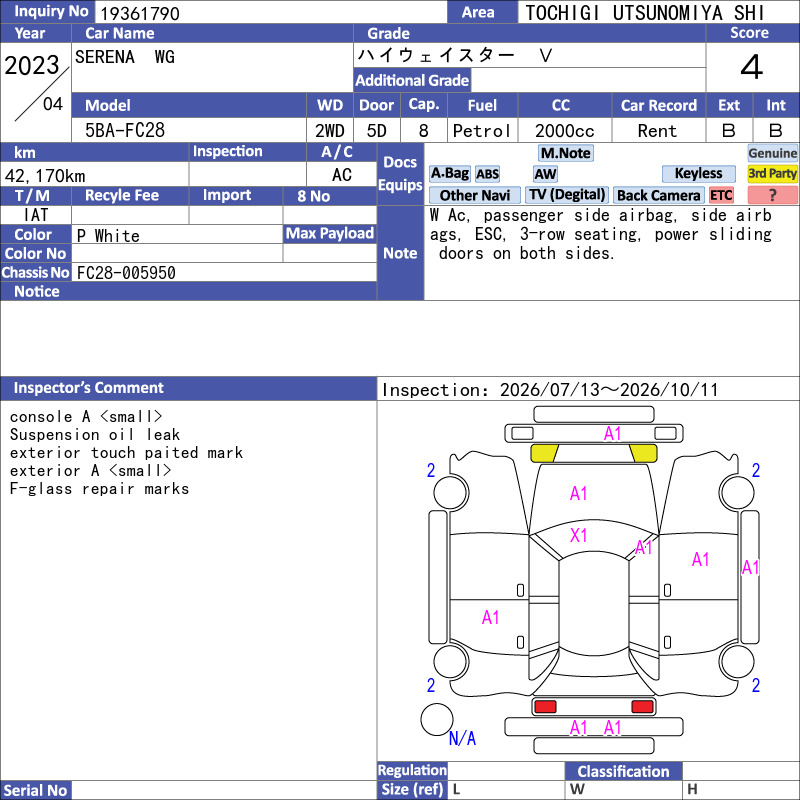
Task: Click the red ETC badge
Action: click(721, 195)
